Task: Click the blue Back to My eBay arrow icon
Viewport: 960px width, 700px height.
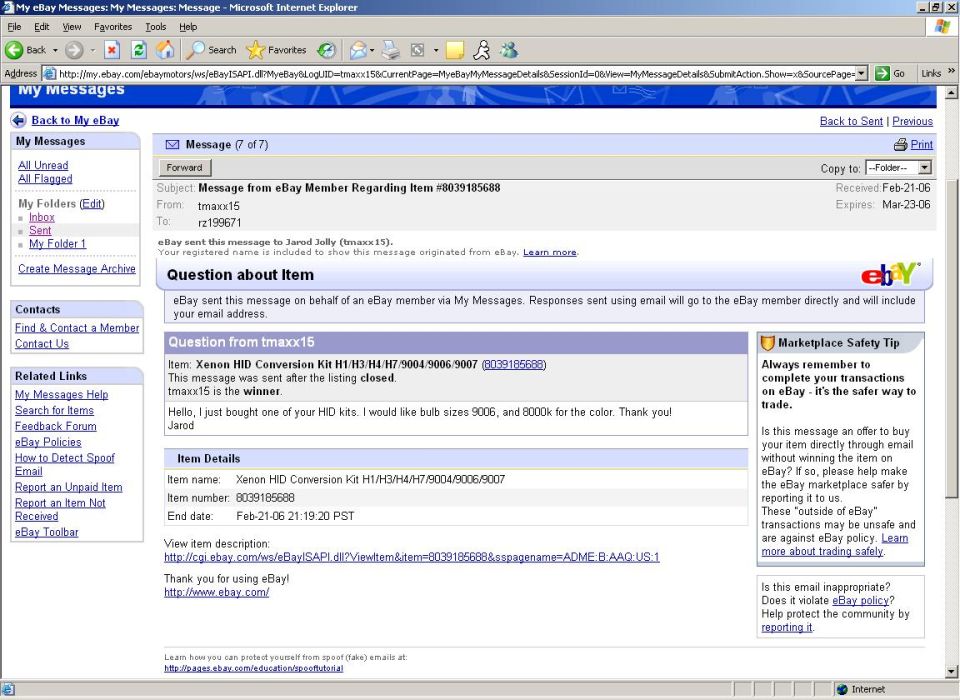Action: [18, 120]
